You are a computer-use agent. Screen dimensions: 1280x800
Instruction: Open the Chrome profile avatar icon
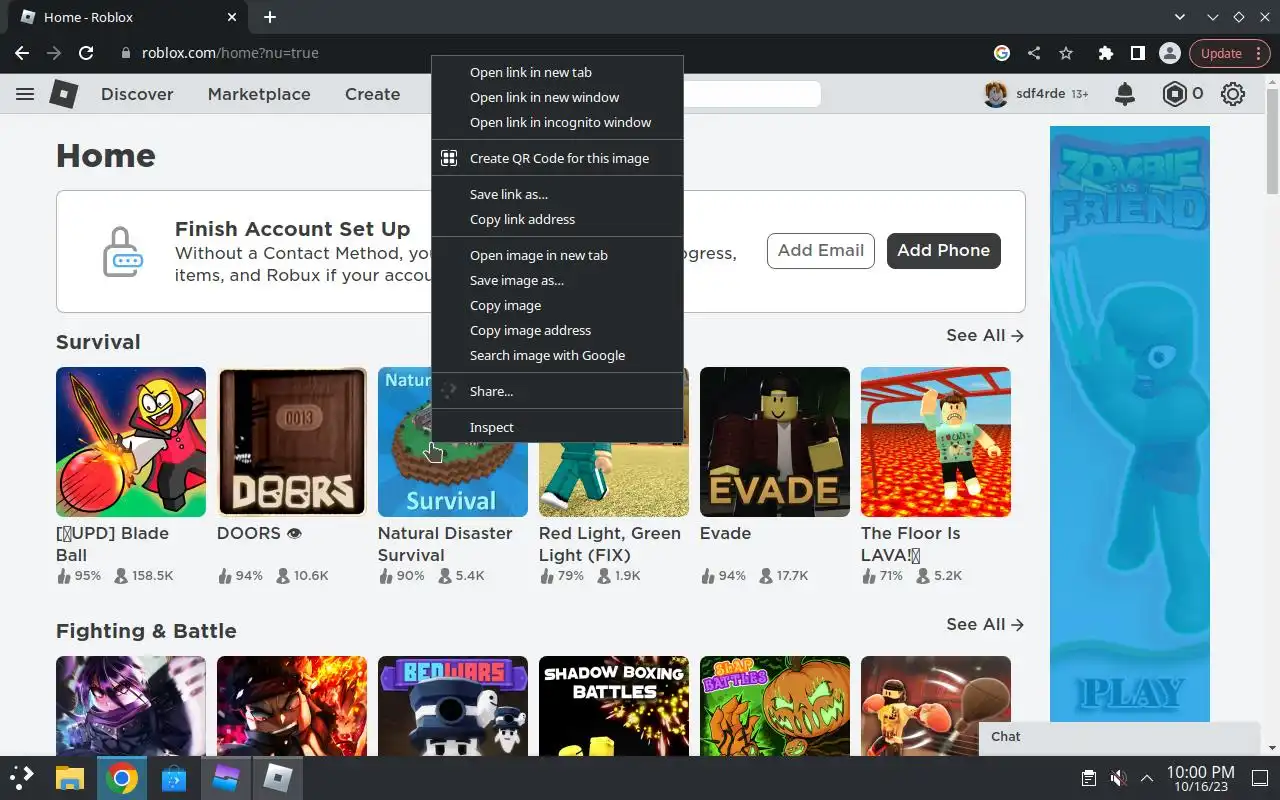[1169, 53]
